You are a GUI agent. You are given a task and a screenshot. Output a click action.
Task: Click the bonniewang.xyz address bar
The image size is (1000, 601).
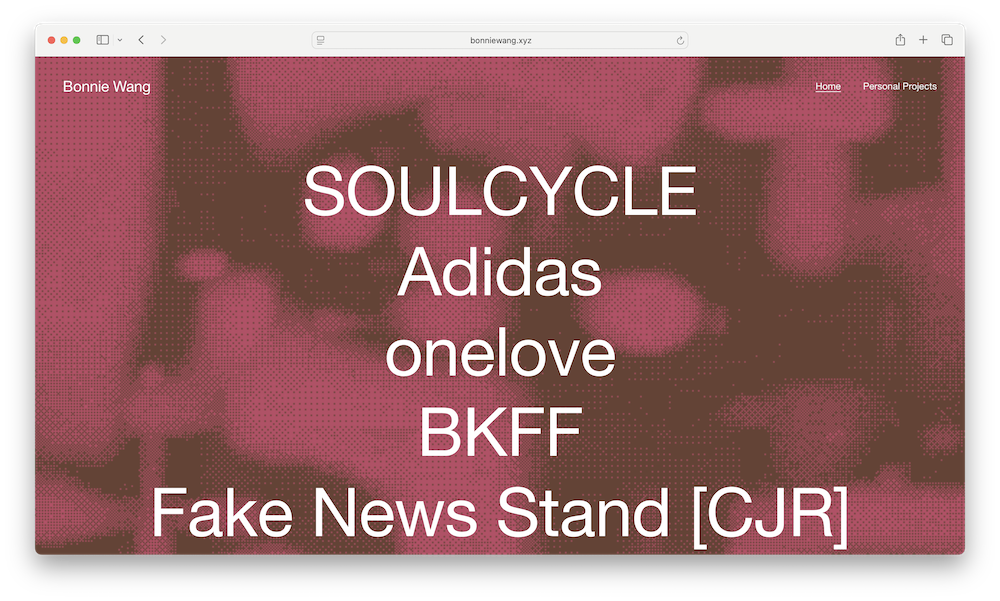500,40
